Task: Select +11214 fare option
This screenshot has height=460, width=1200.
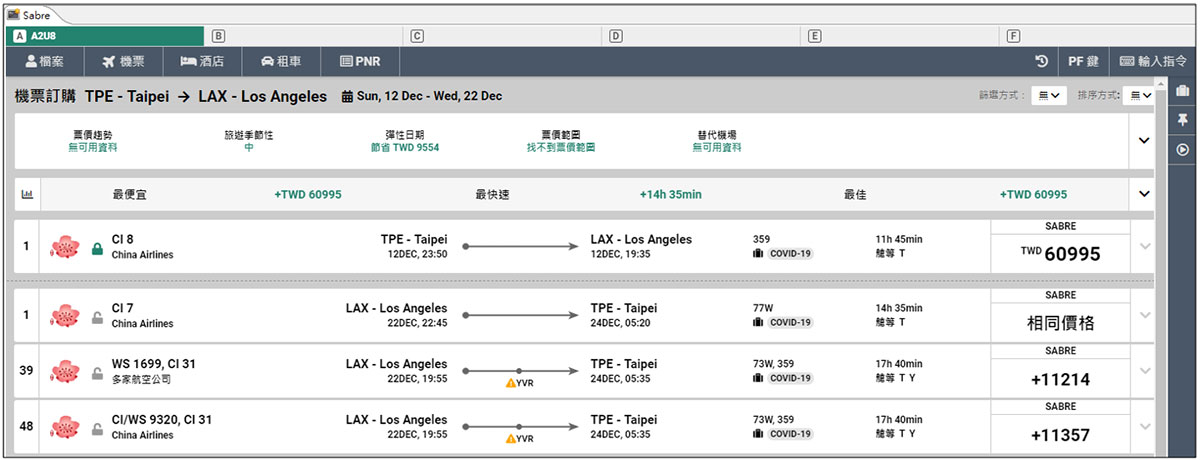Action: tap(1061, 379)
